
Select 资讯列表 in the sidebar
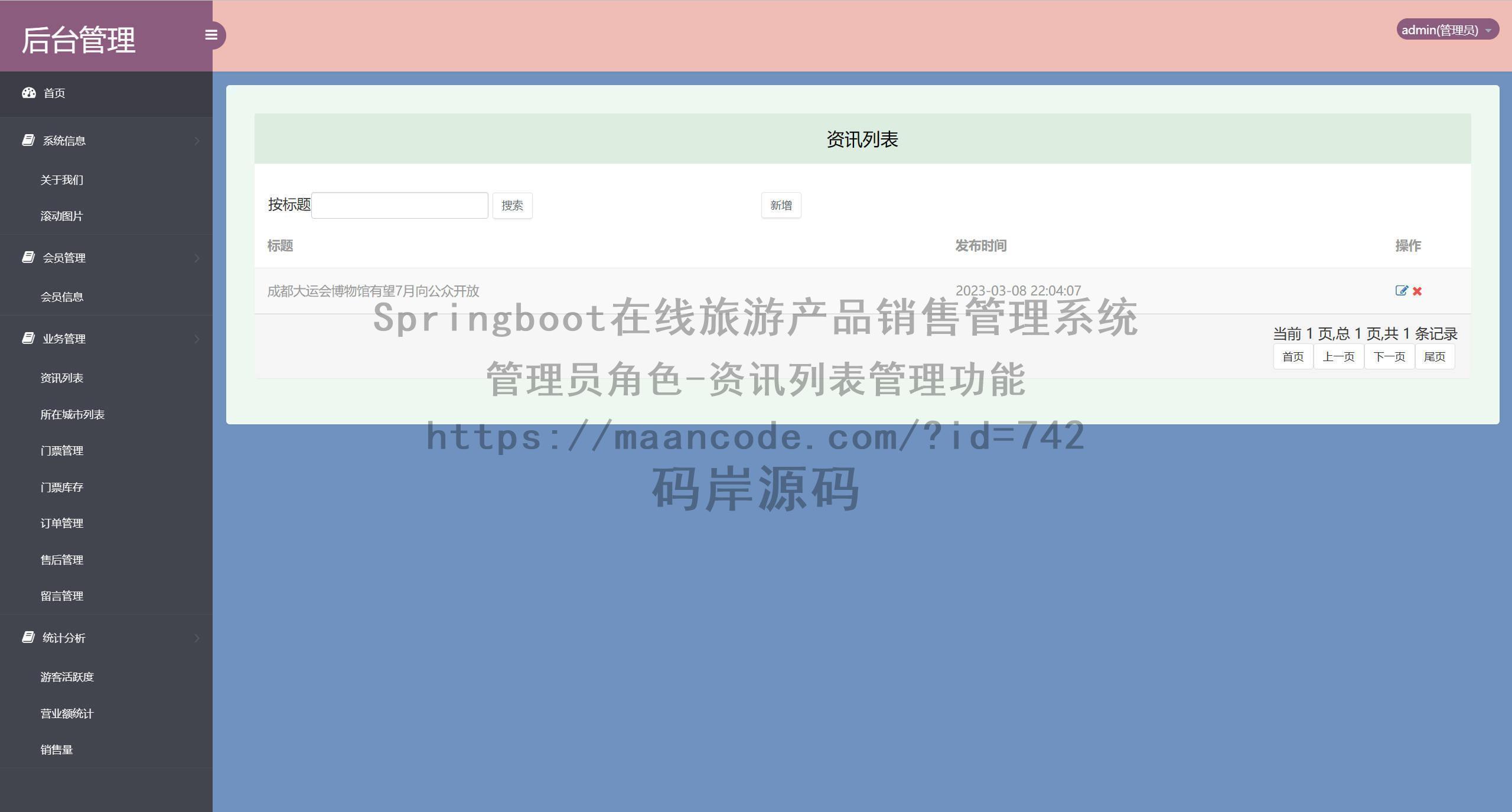[61, 378]
